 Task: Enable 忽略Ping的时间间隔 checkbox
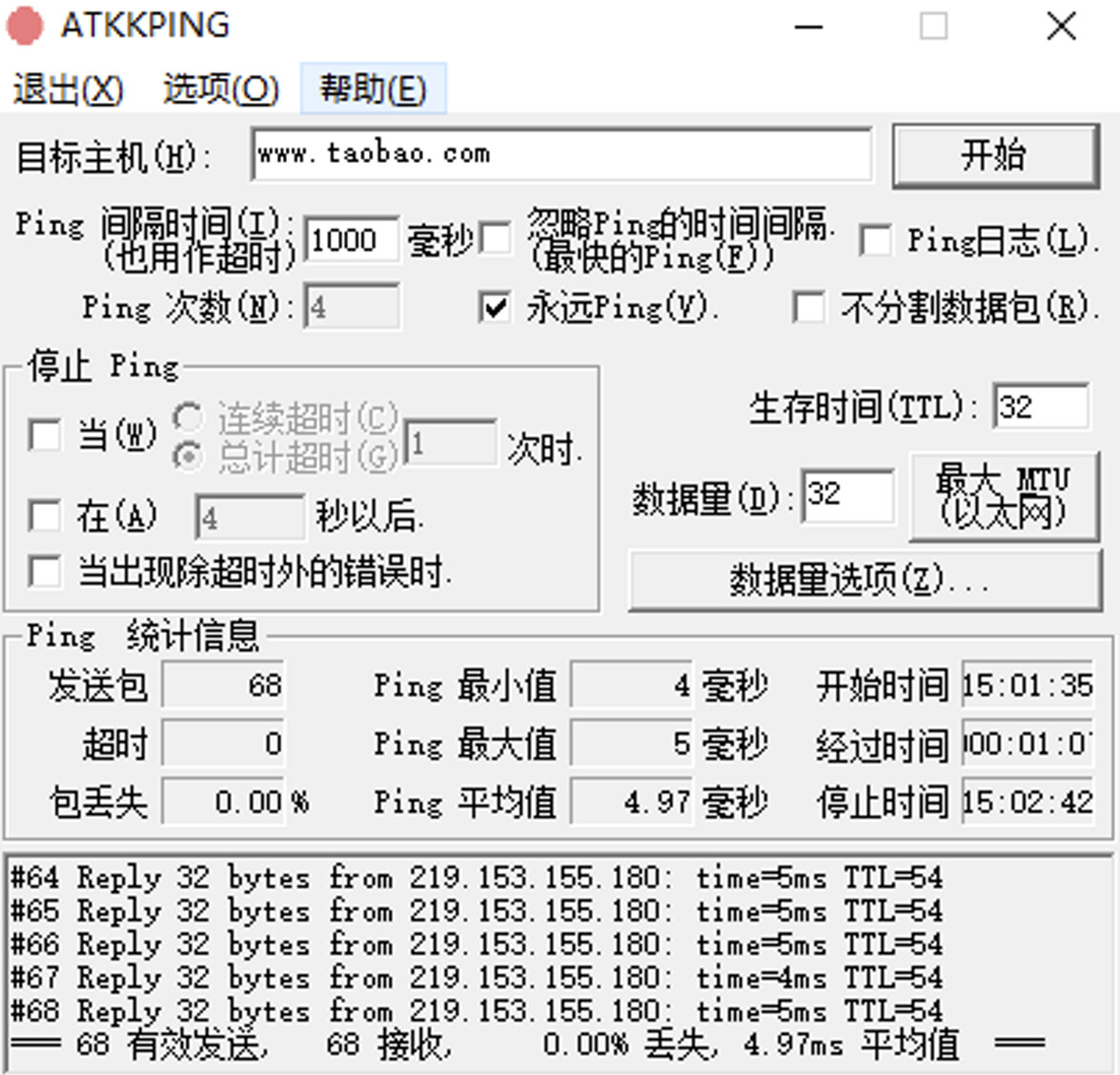click(496, 239)
